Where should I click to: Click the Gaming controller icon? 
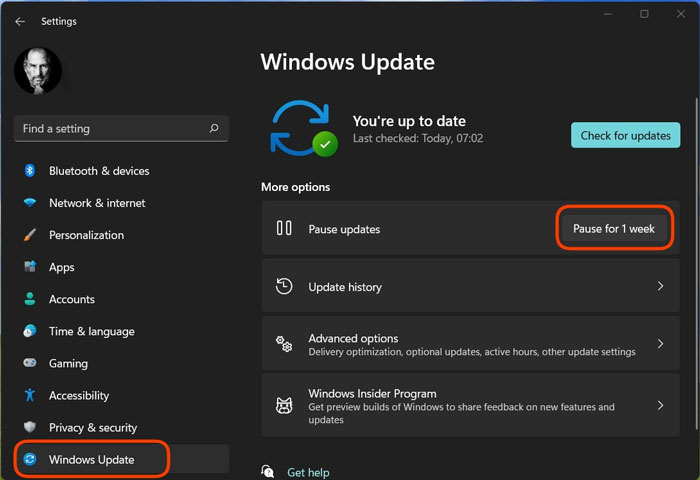pos(30,363)
